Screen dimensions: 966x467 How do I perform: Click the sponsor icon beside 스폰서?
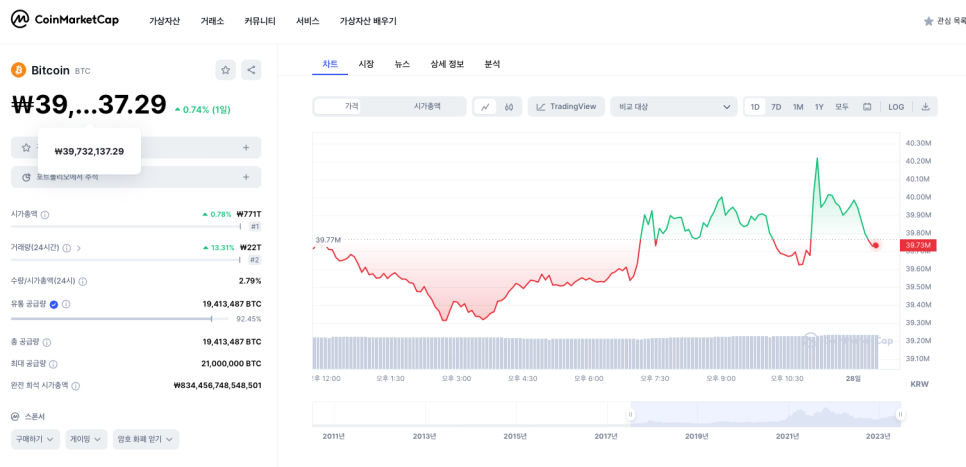pos(15,416)
